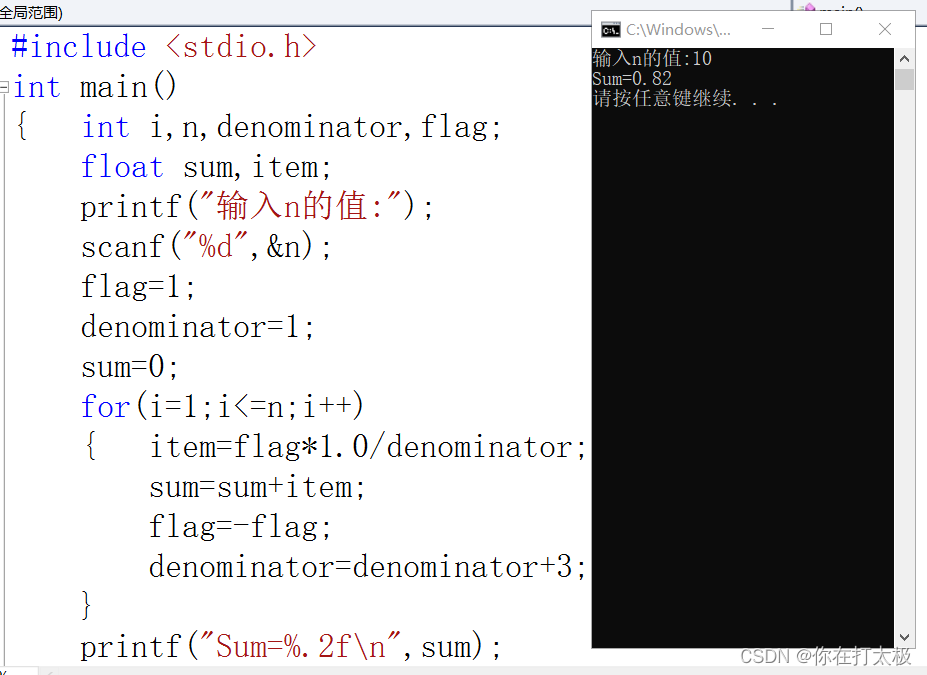Viewport: 927px width, 675px height.
Task: Click the printf("Sum=%.2f\n",sum) line
Action: coord(291,647)
